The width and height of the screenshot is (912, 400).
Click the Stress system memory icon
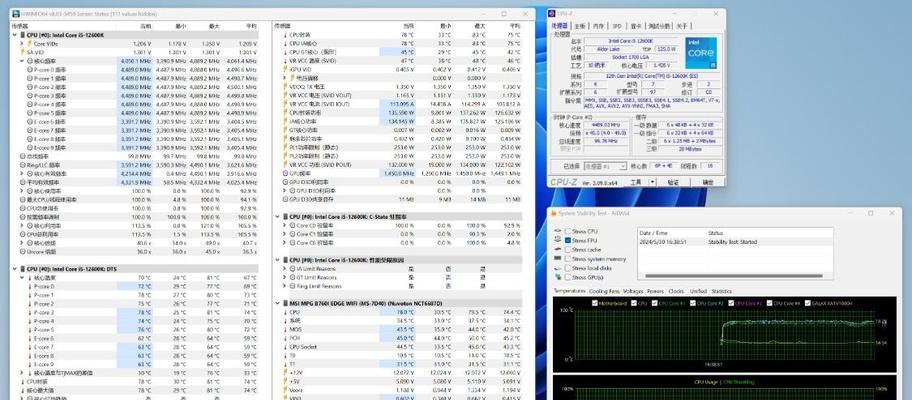558,259
